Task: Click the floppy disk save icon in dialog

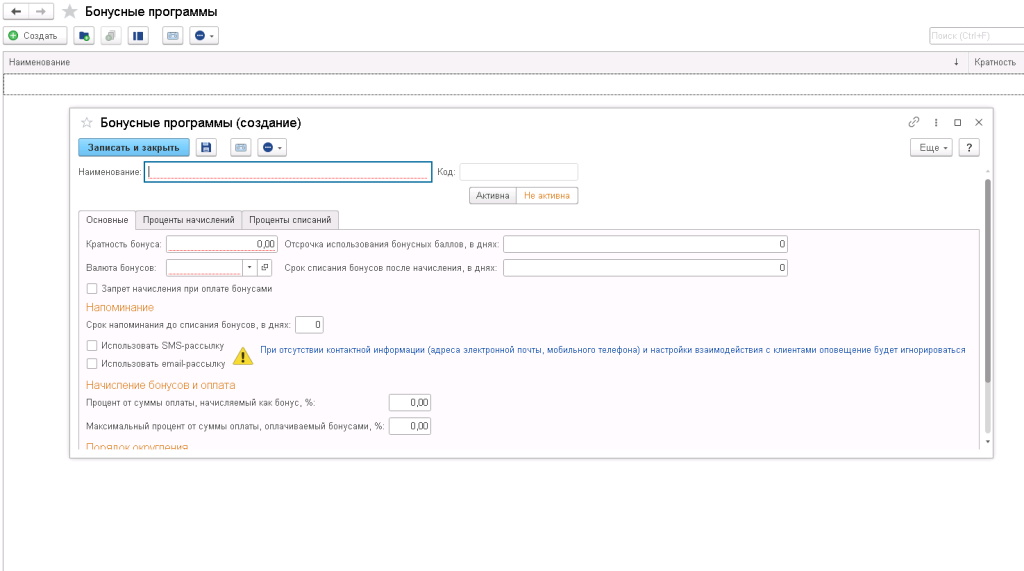Action: [206, 147]
